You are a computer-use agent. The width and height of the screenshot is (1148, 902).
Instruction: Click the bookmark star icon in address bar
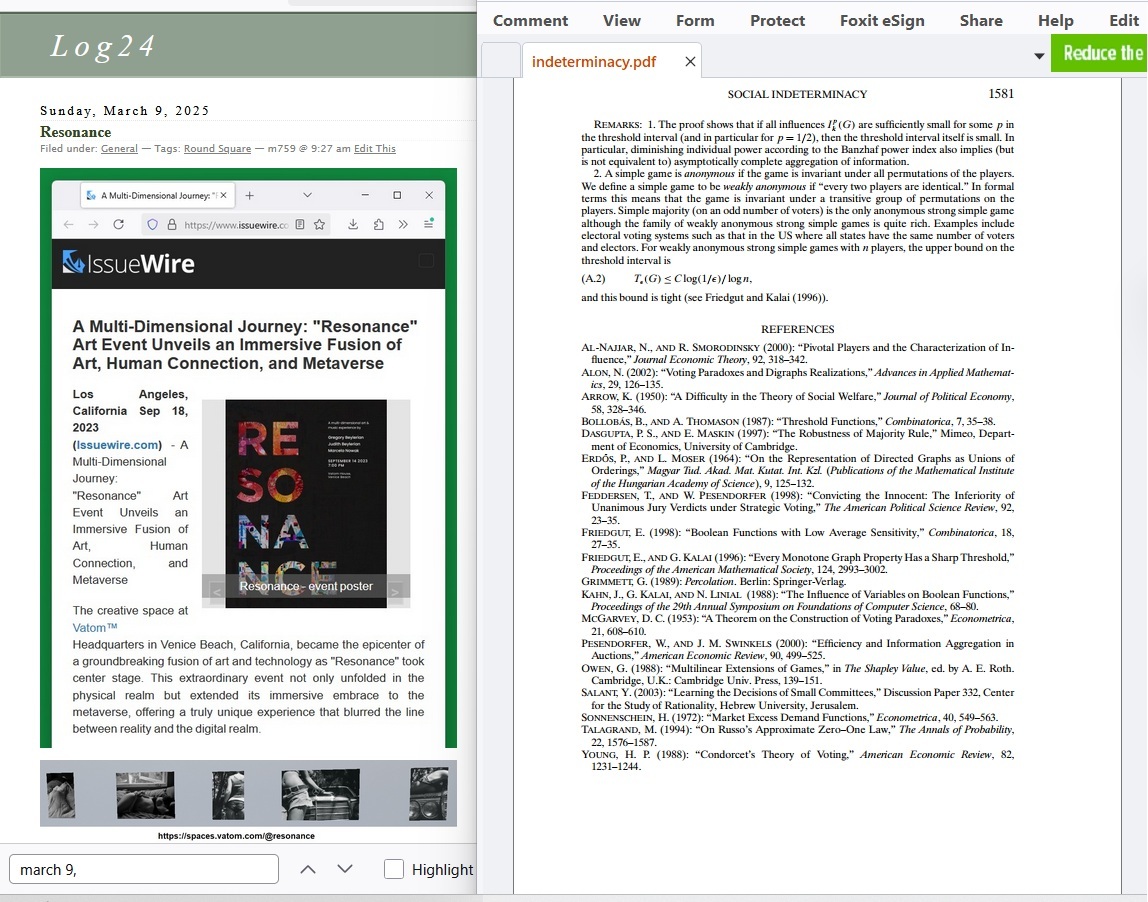pyautogui.click(x=320, y=225)
